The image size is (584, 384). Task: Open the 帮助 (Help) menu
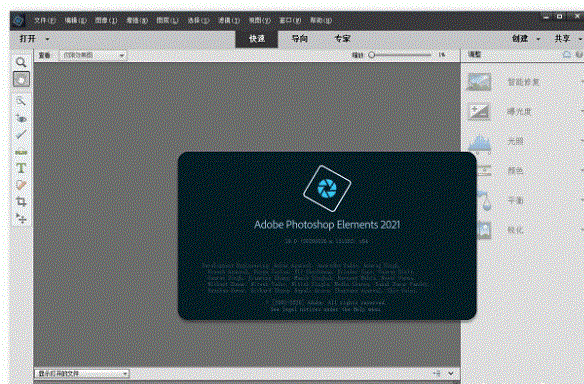(x=321, y=20)
